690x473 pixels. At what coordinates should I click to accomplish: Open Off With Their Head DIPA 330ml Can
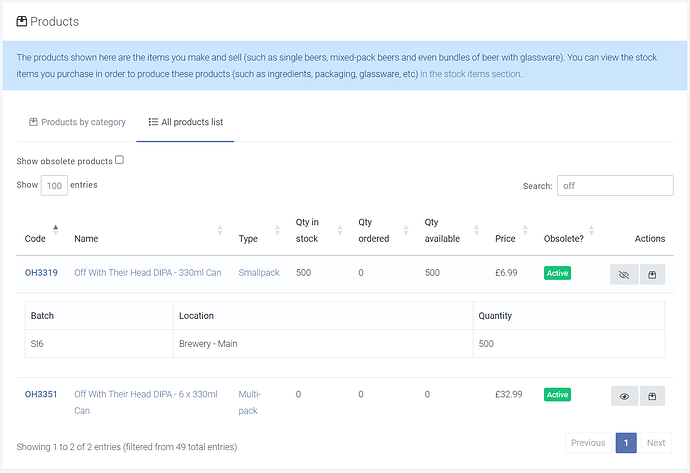(148, 273)
